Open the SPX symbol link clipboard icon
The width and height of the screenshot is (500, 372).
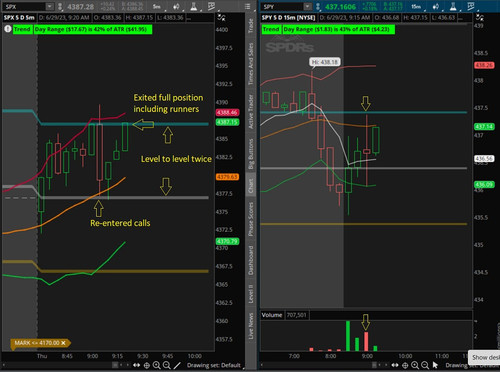60,6
